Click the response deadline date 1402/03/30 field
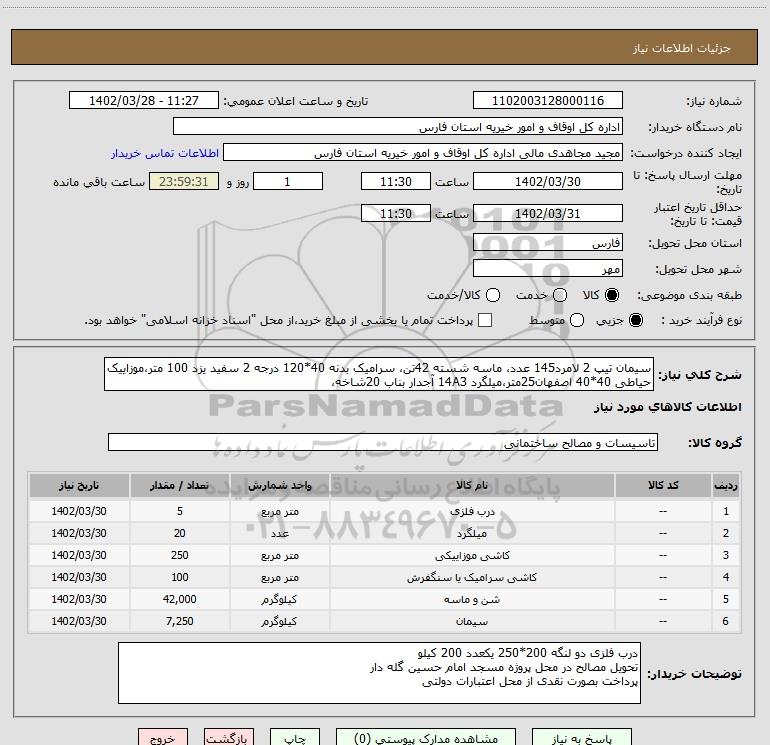770x745 pixels. 548,181
